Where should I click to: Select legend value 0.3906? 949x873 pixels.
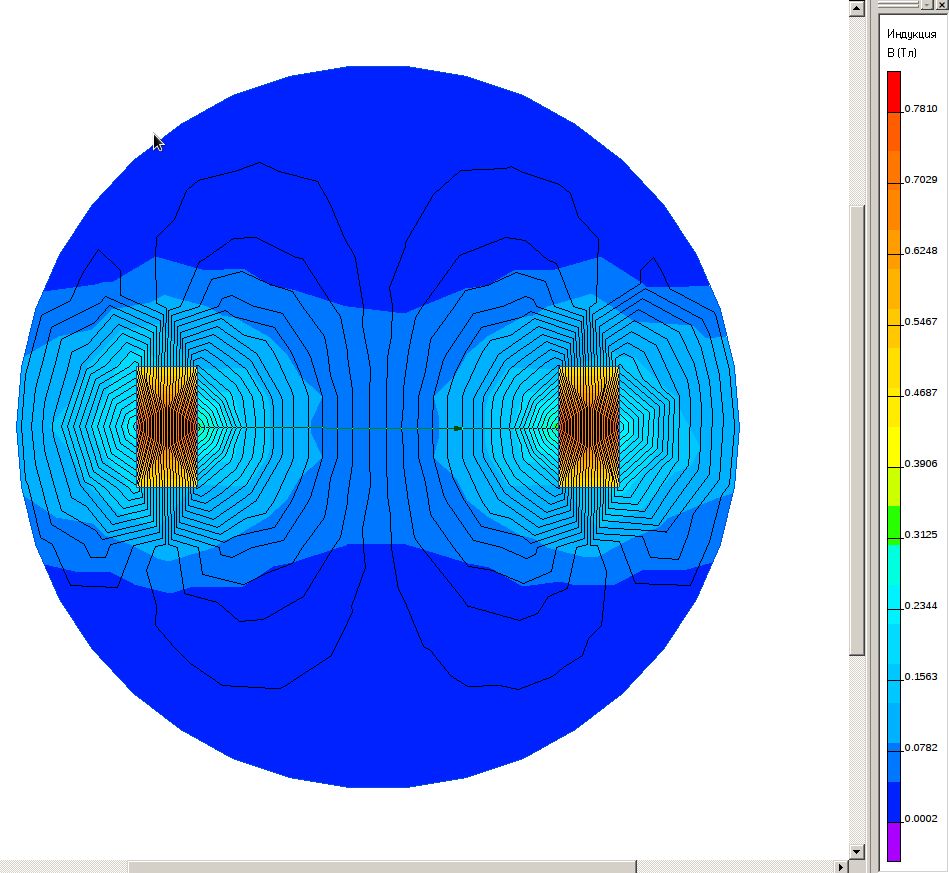[x=921, y=464]
